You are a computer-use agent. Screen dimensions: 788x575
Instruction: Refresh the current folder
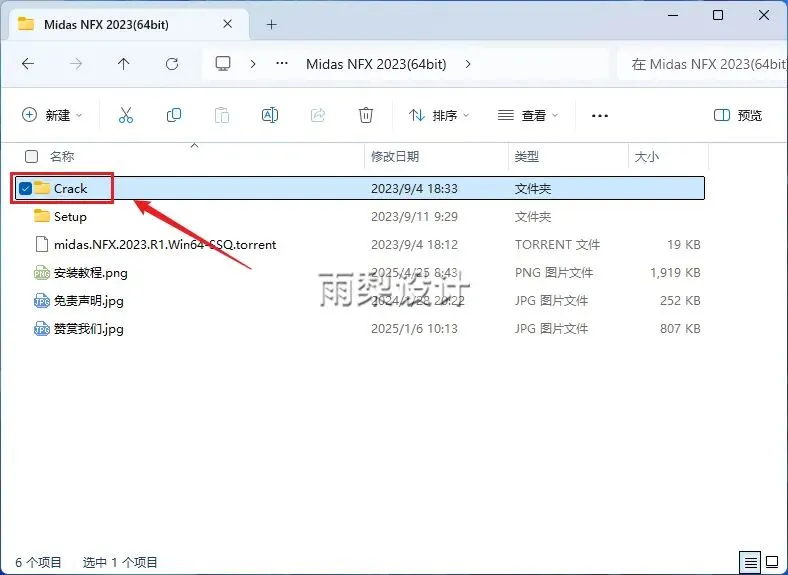[x=172, y=64]
